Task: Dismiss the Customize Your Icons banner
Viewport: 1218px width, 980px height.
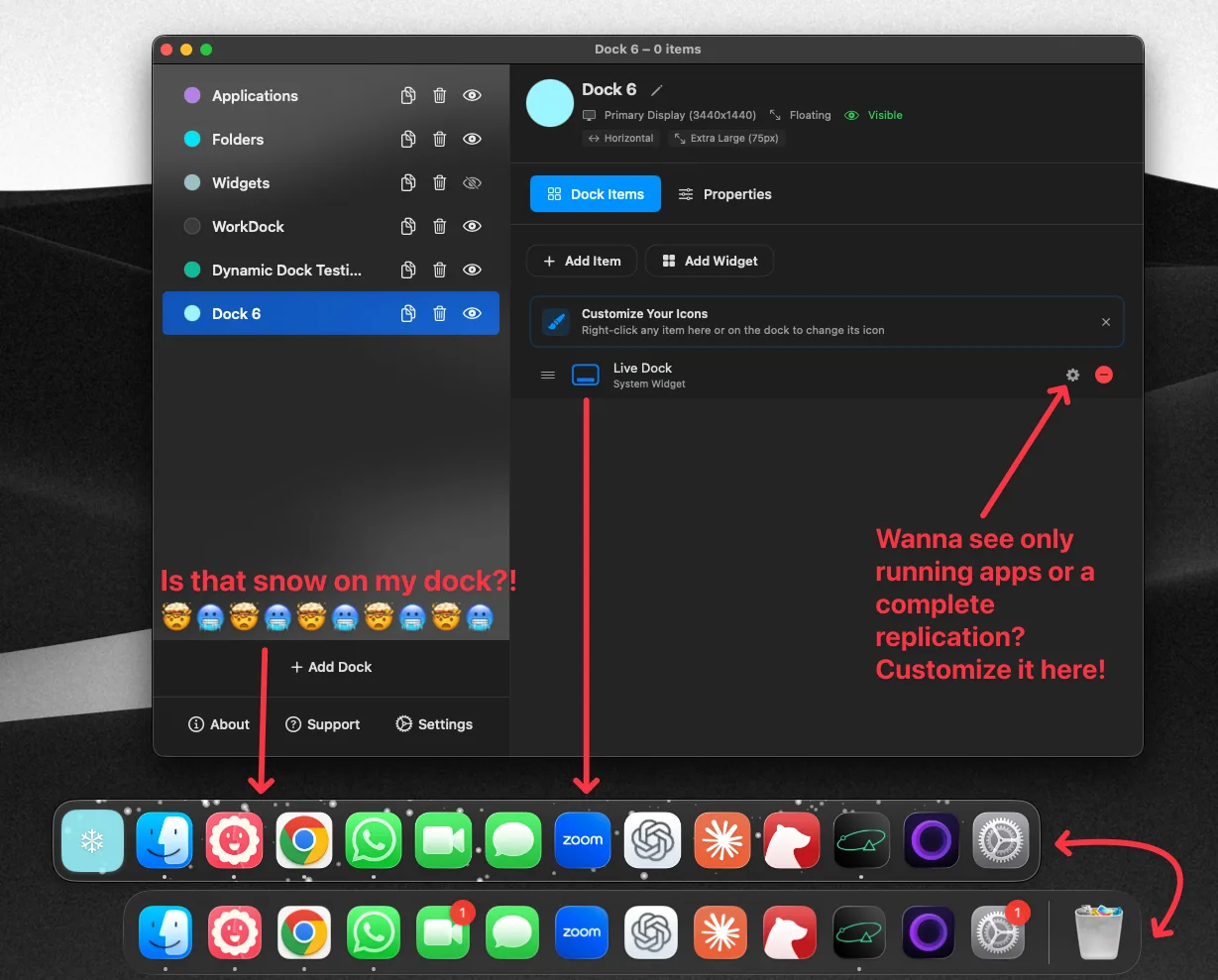Action: point(1106,322)
